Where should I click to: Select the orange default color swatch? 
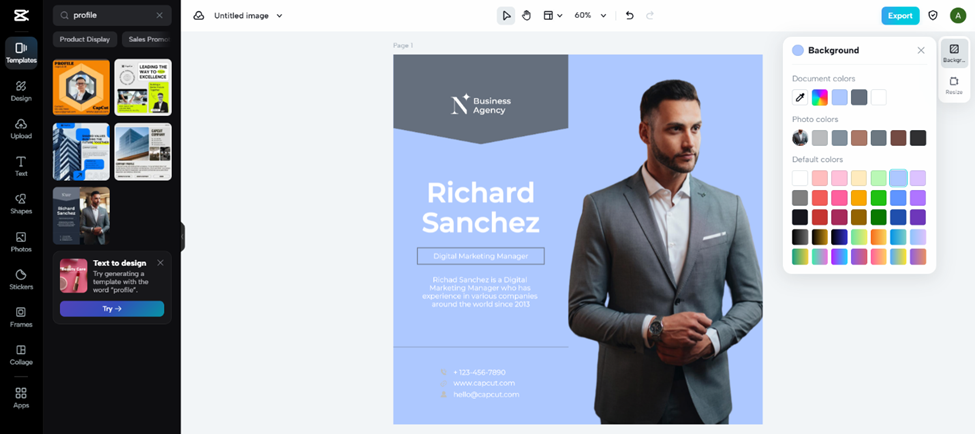(859, 198)
